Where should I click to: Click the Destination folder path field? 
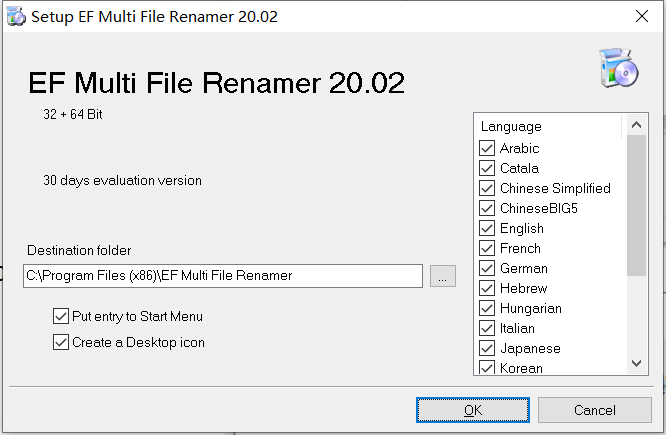tap(223, 276)
